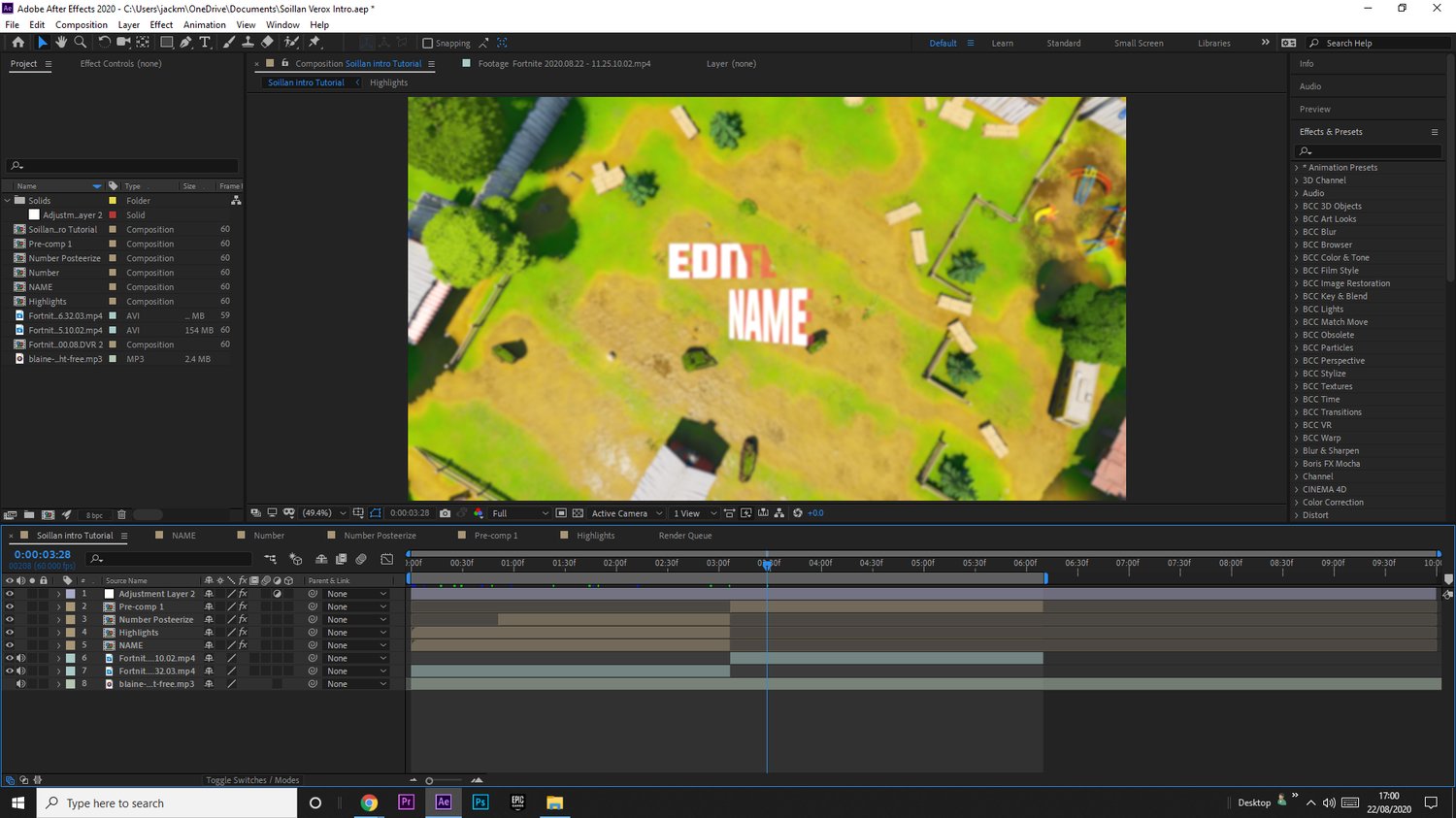Open the Graph Editor in timeline
Screen dimensions: 1456x818
(x=386, y=559)
